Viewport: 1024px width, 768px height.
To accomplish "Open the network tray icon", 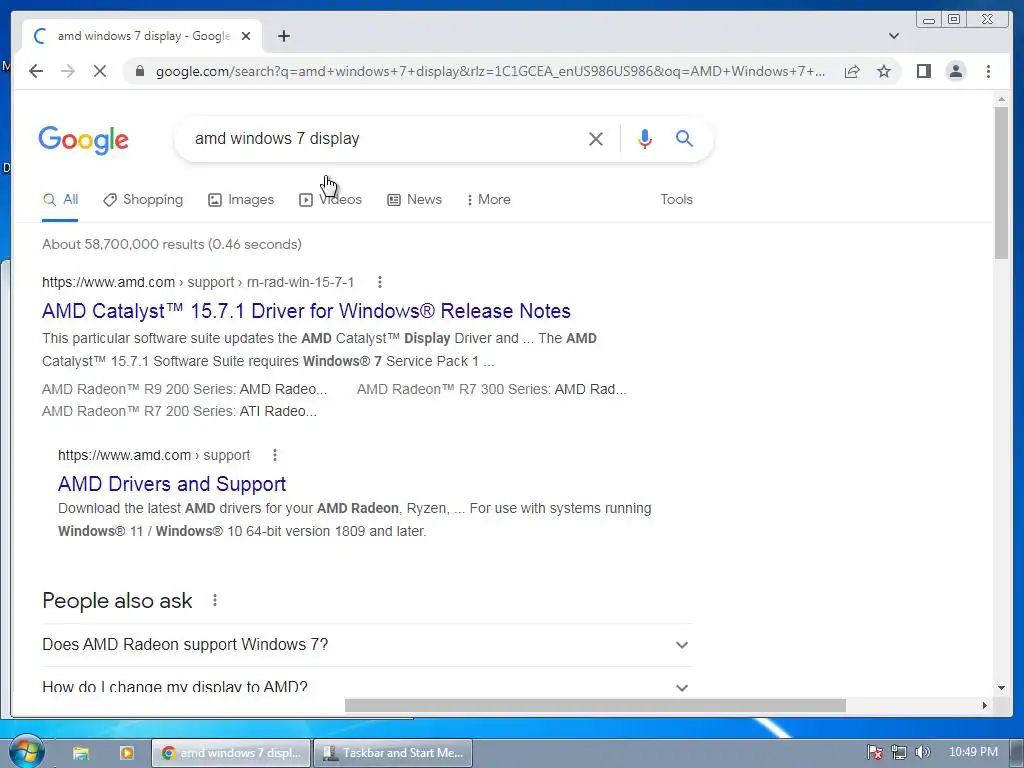I will click(899, 752).
